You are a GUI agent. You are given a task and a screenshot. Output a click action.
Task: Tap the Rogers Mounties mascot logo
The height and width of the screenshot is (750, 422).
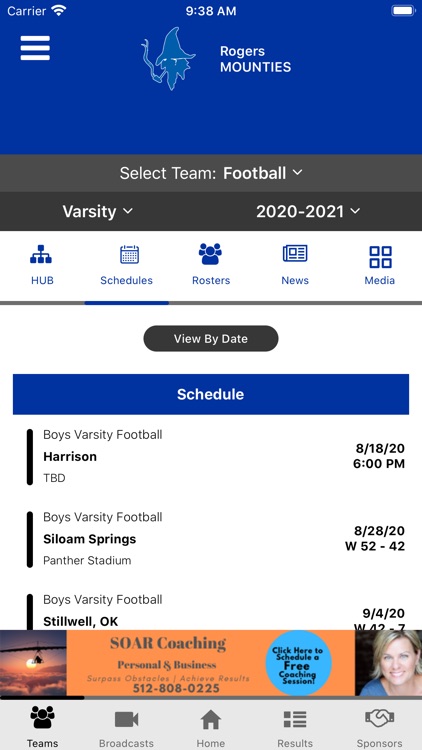pos(168,58)
